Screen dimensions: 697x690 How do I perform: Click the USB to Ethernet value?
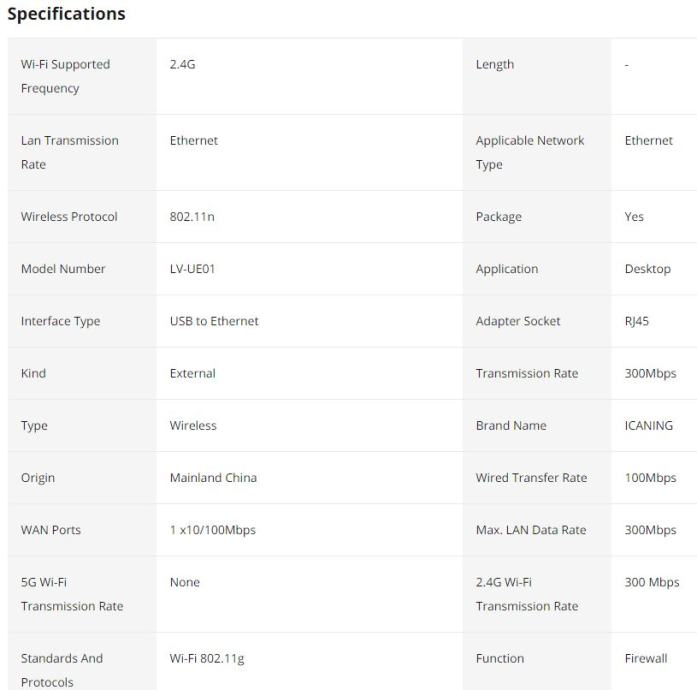click(214, 321)
